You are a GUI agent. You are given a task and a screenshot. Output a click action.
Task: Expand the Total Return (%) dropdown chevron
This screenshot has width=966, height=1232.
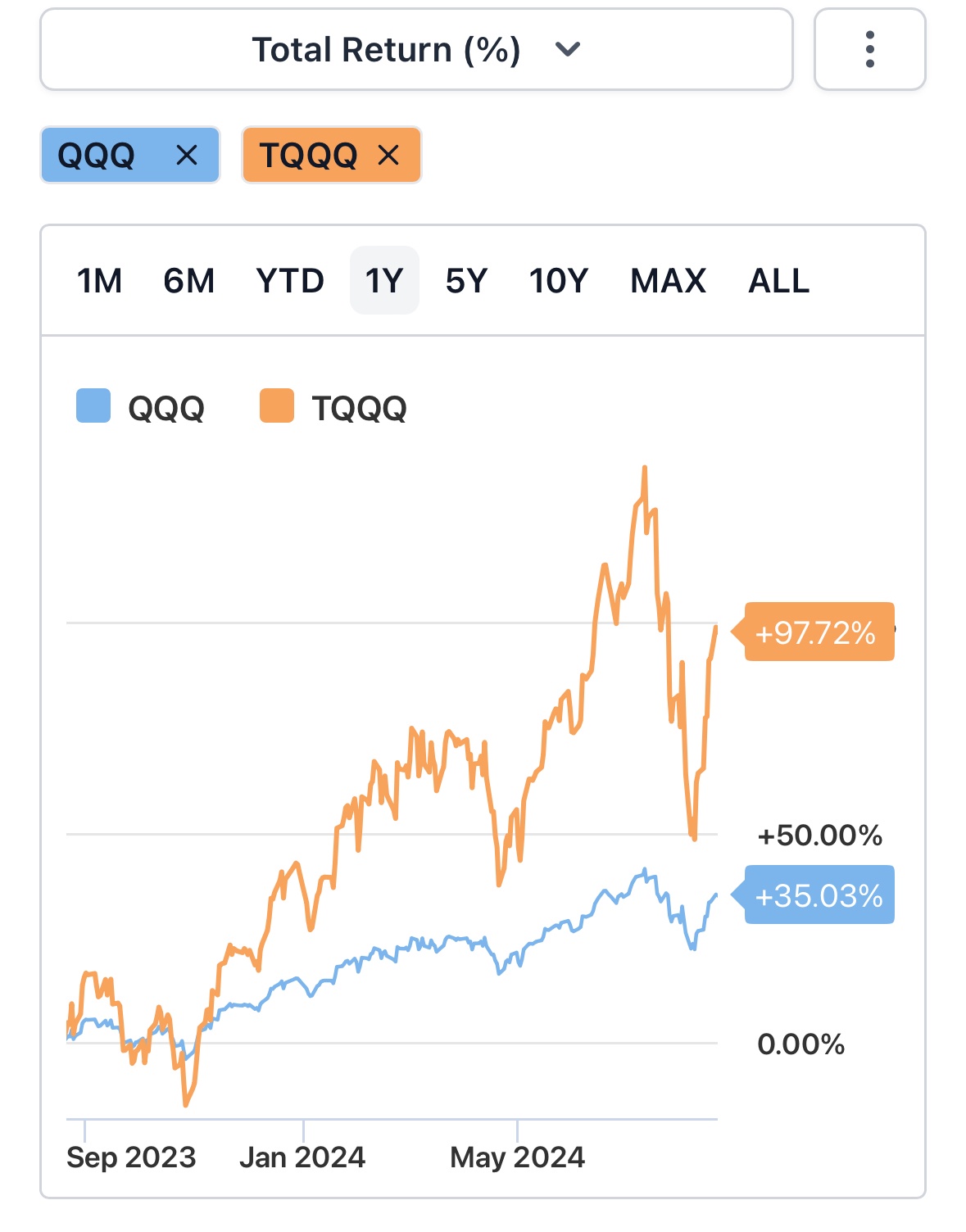[567, 50]
